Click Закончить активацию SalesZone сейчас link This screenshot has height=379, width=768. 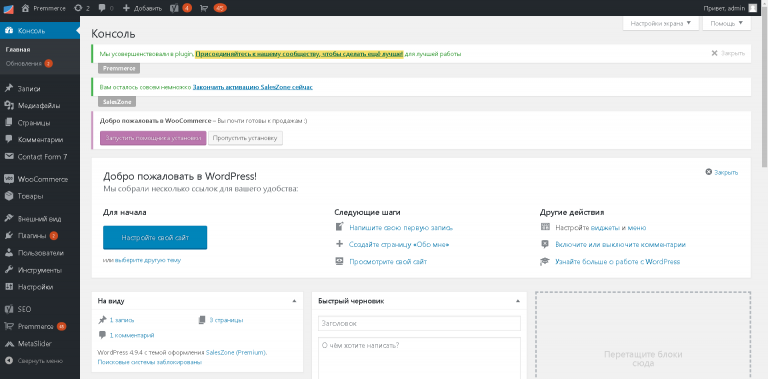[253, 87]
